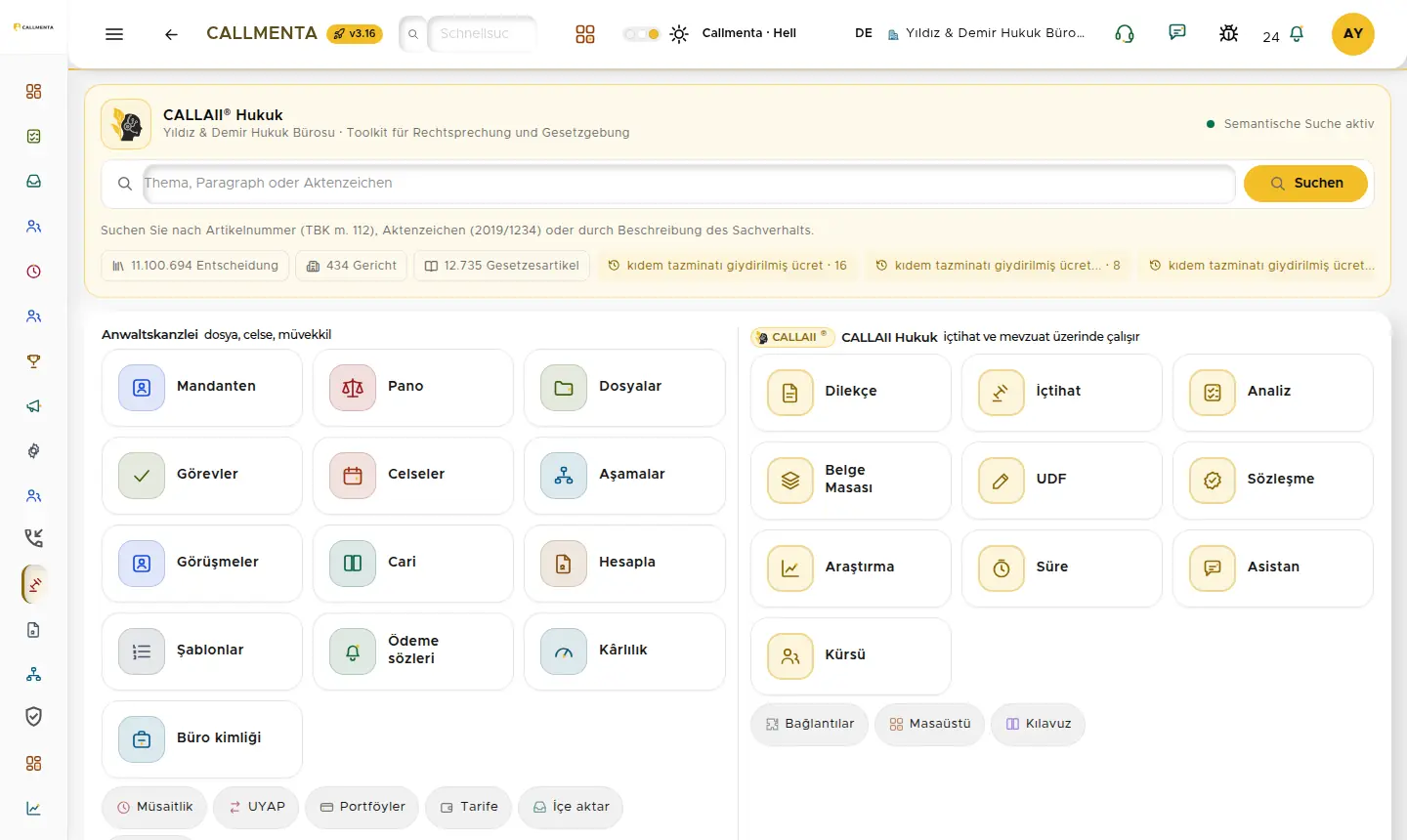Open the document file icon in sidebar
This screenshot has height=840, width=1407.
coord(34,630)
